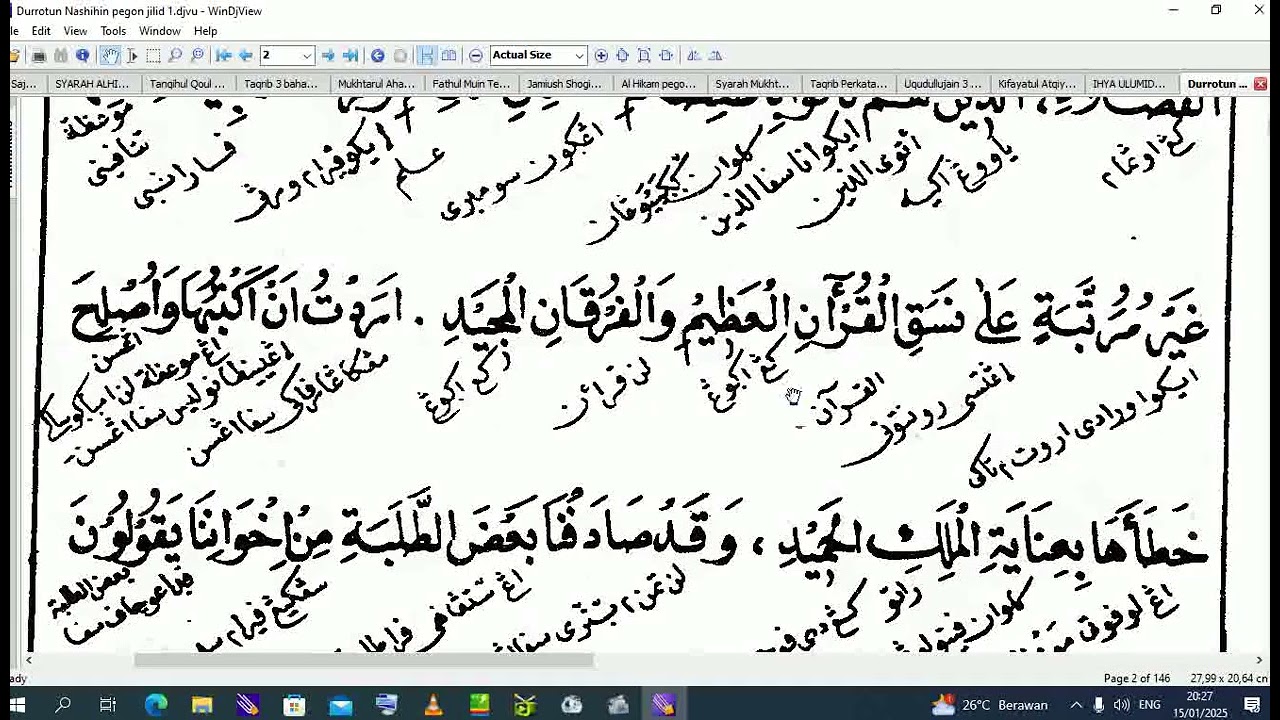Toggle continuous page layout

[427, 55]
